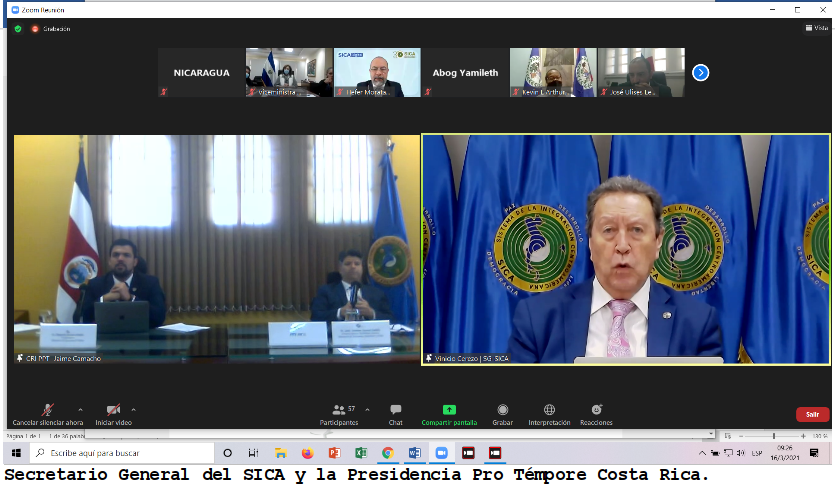Switch to Word in taskbar
This screenshot has width=835, height=486.
[x=415, y=453]
